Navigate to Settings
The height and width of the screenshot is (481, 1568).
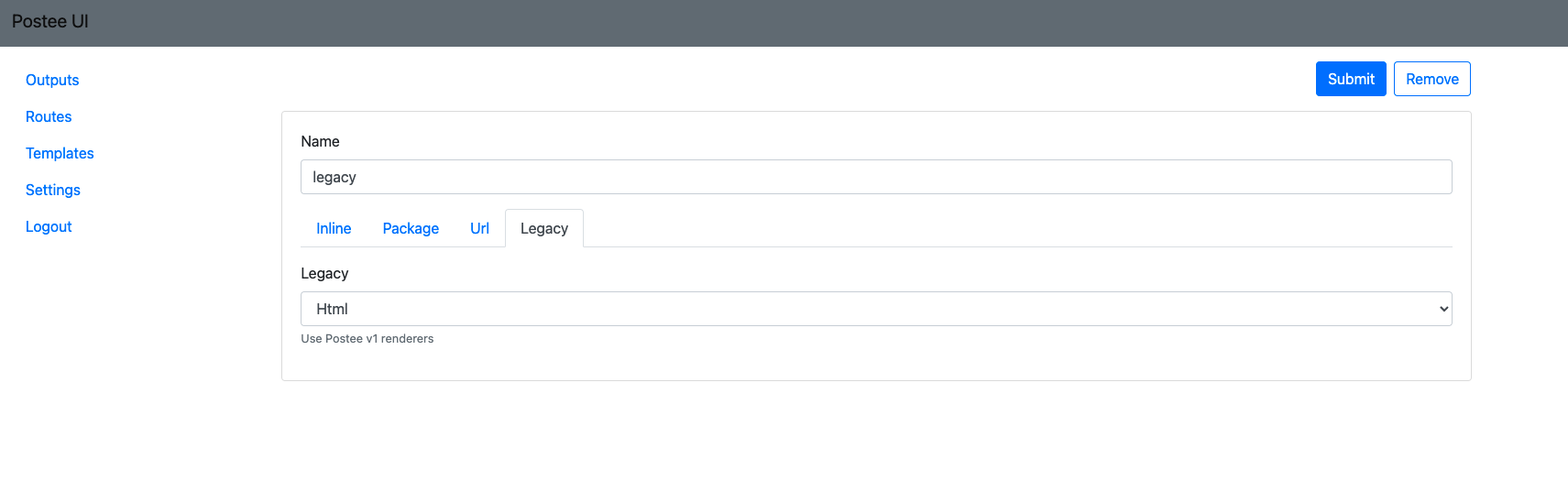pos(53,190)
